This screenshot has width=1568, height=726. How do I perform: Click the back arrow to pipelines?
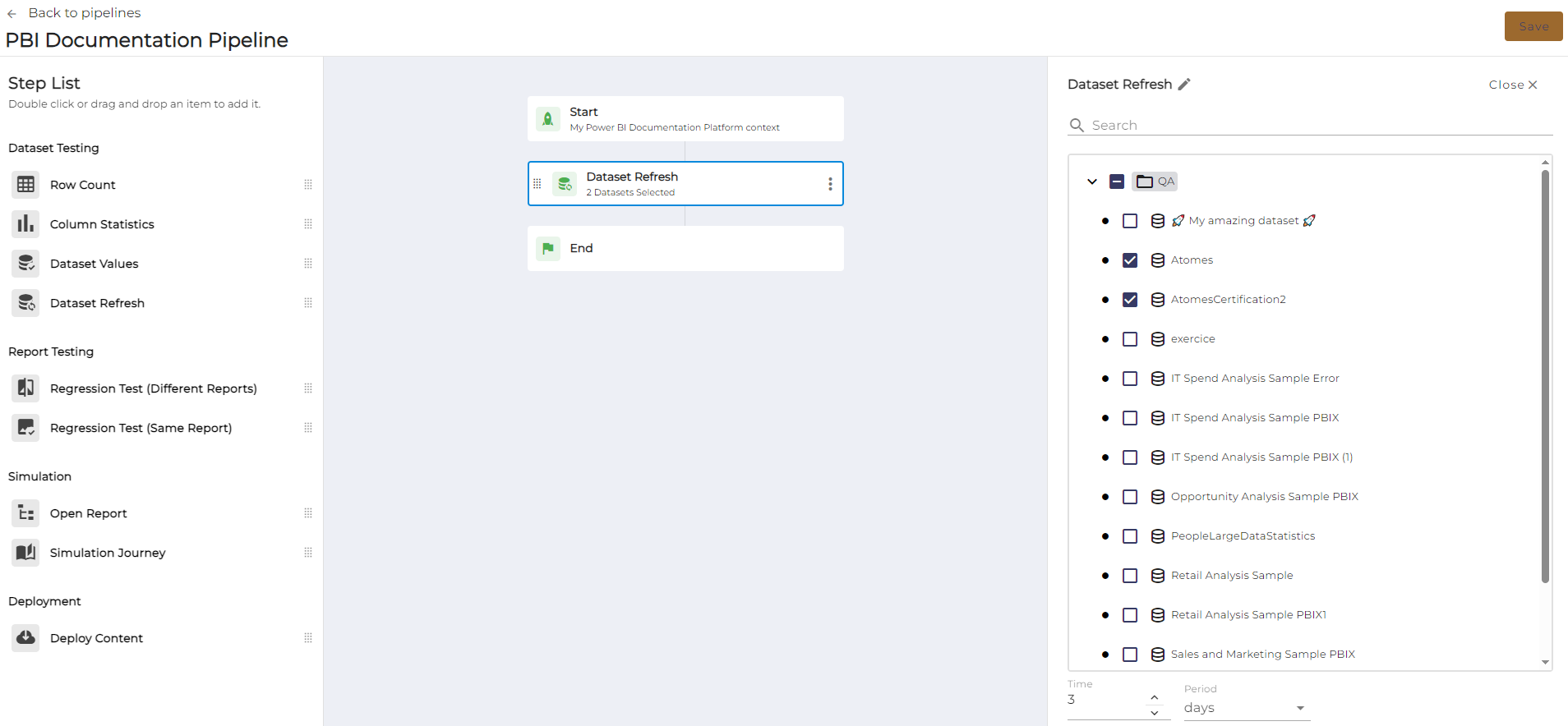[x=12, y=13]
